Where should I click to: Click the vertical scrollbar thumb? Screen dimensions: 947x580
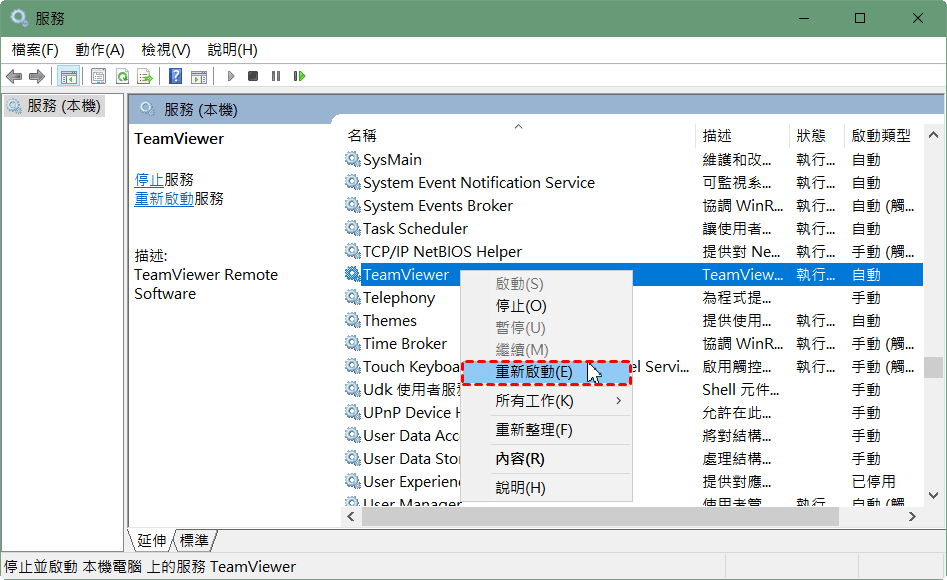[x=933, y=367]
